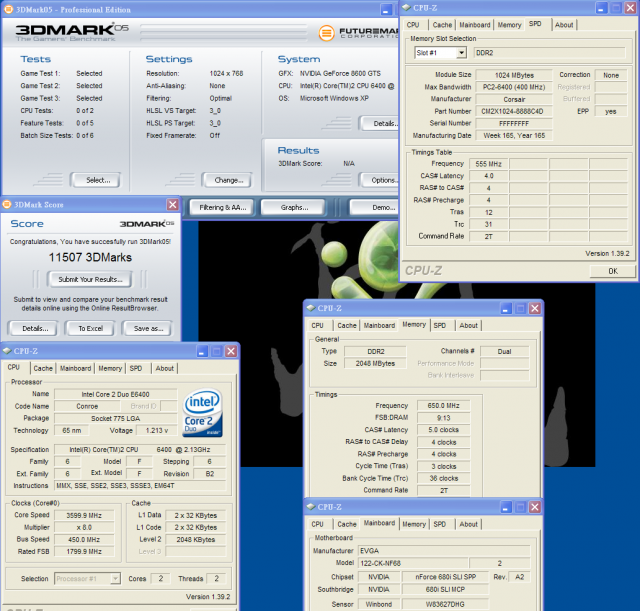Open system Details... in 3DMark05
640x611 pixels.
379,124
